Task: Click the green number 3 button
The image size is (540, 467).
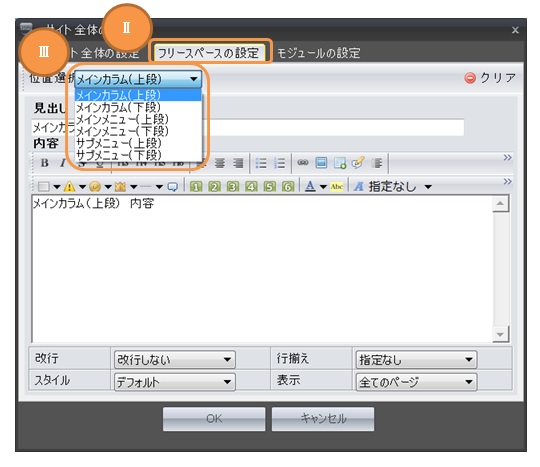Action: (233, 187)
